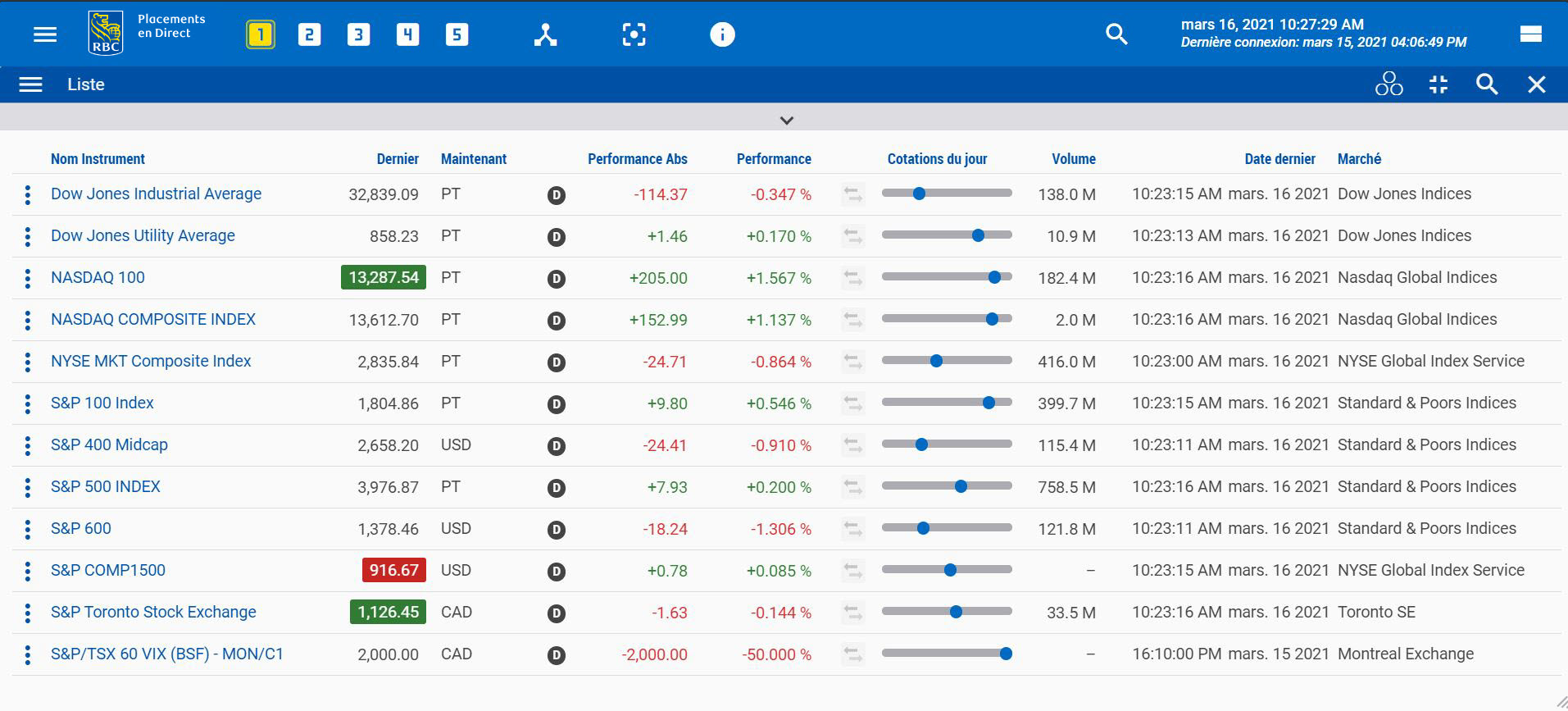Screen dimensions: 1568x711
Task: Open row options for NASDAQ COMPOSITE INDEX
Action: 28,320
